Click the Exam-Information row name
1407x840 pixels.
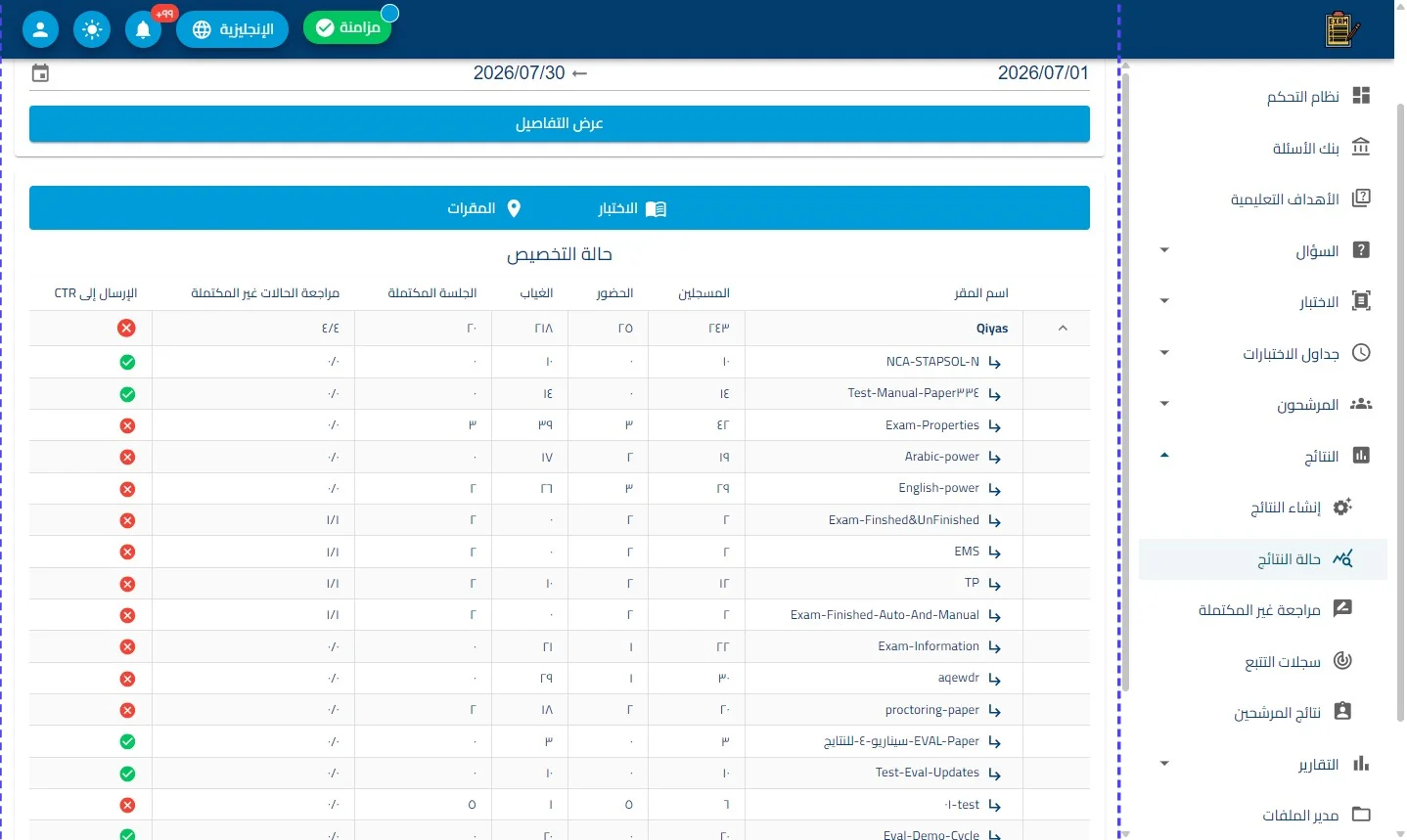coord(929,646)
